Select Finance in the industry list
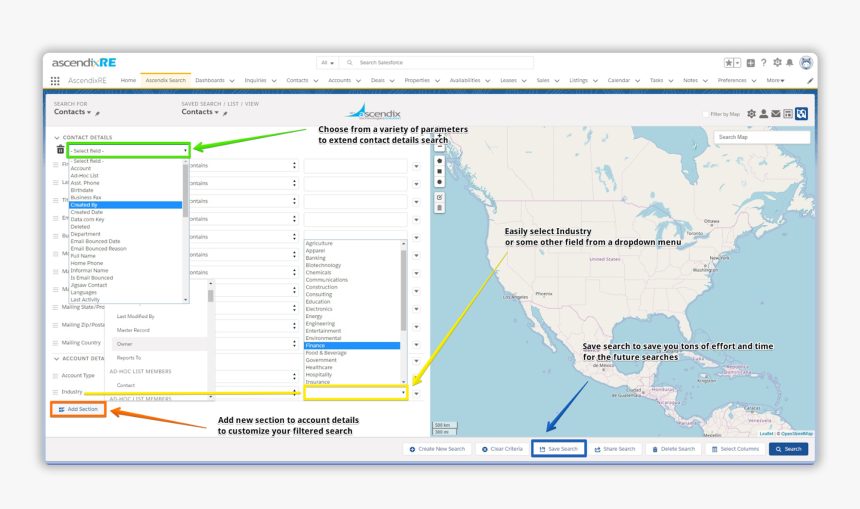Viewport: 860px width, 509px height. pyautogui.click(x=352, y=346)
